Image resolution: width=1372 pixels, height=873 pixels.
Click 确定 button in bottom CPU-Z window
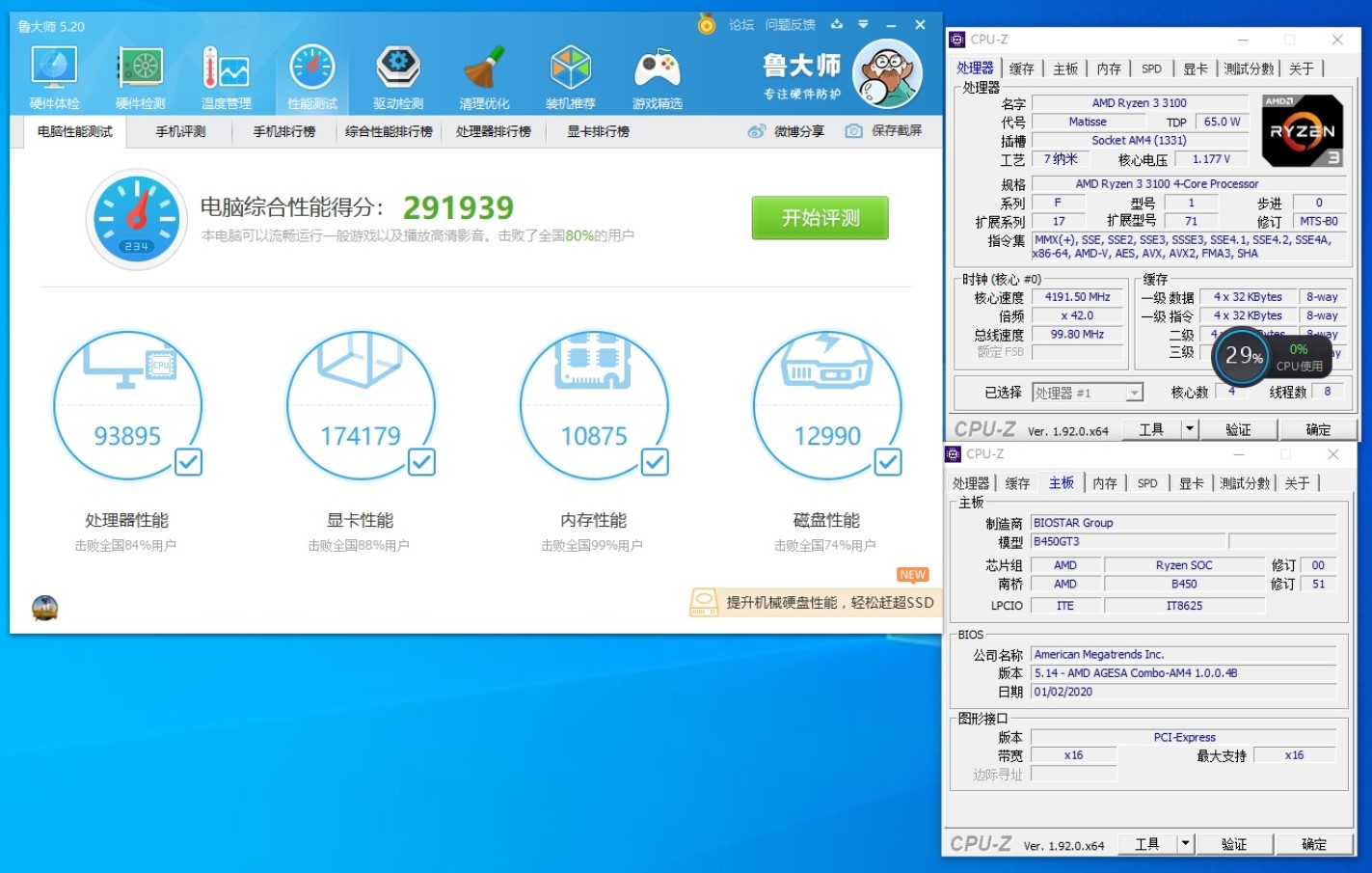1314,844
